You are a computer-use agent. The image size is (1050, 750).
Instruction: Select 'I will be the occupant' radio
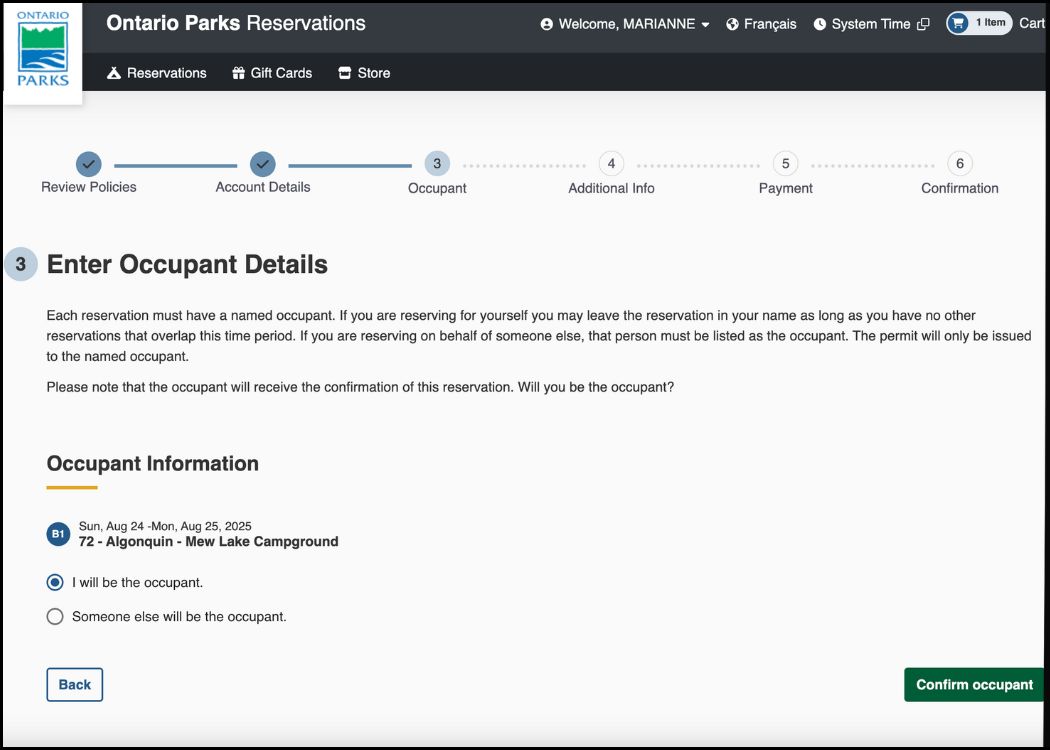55,583
